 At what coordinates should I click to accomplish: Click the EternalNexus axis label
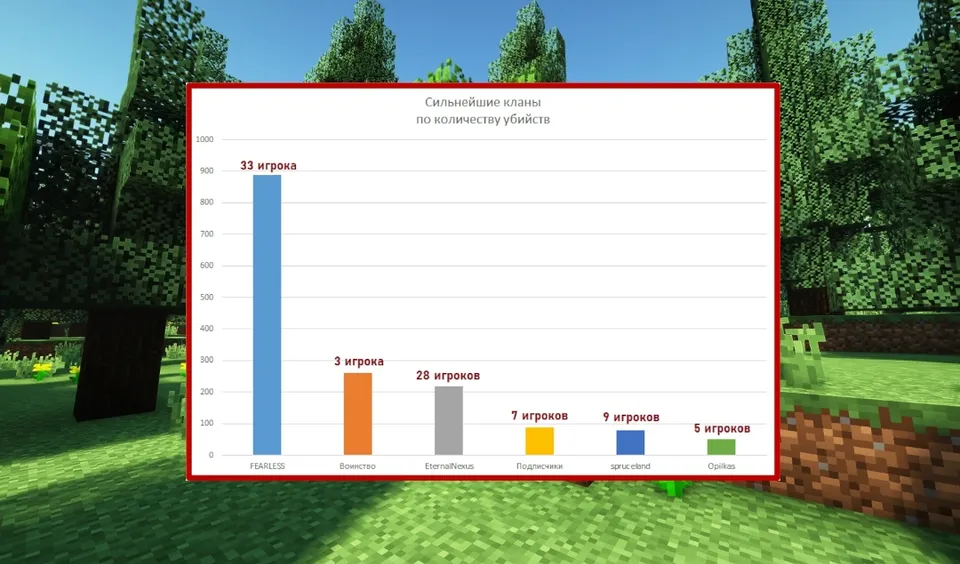(x=449, y=466)
